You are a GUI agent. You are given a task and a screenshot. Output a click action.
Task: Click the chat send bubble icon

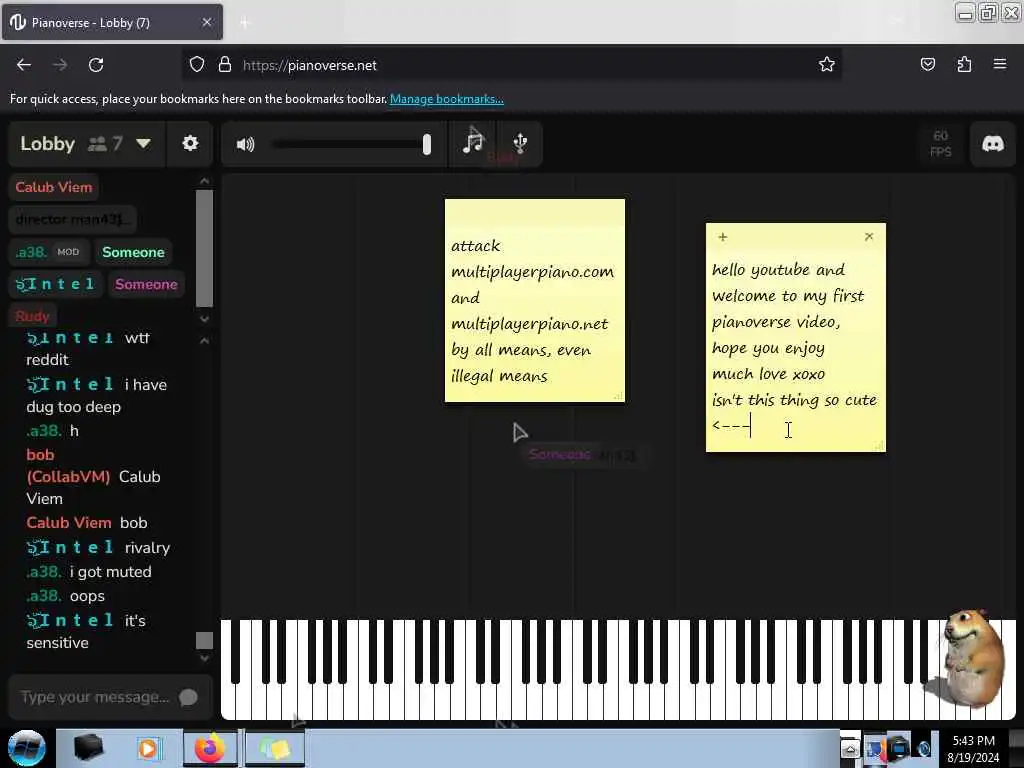click(188, 697)
